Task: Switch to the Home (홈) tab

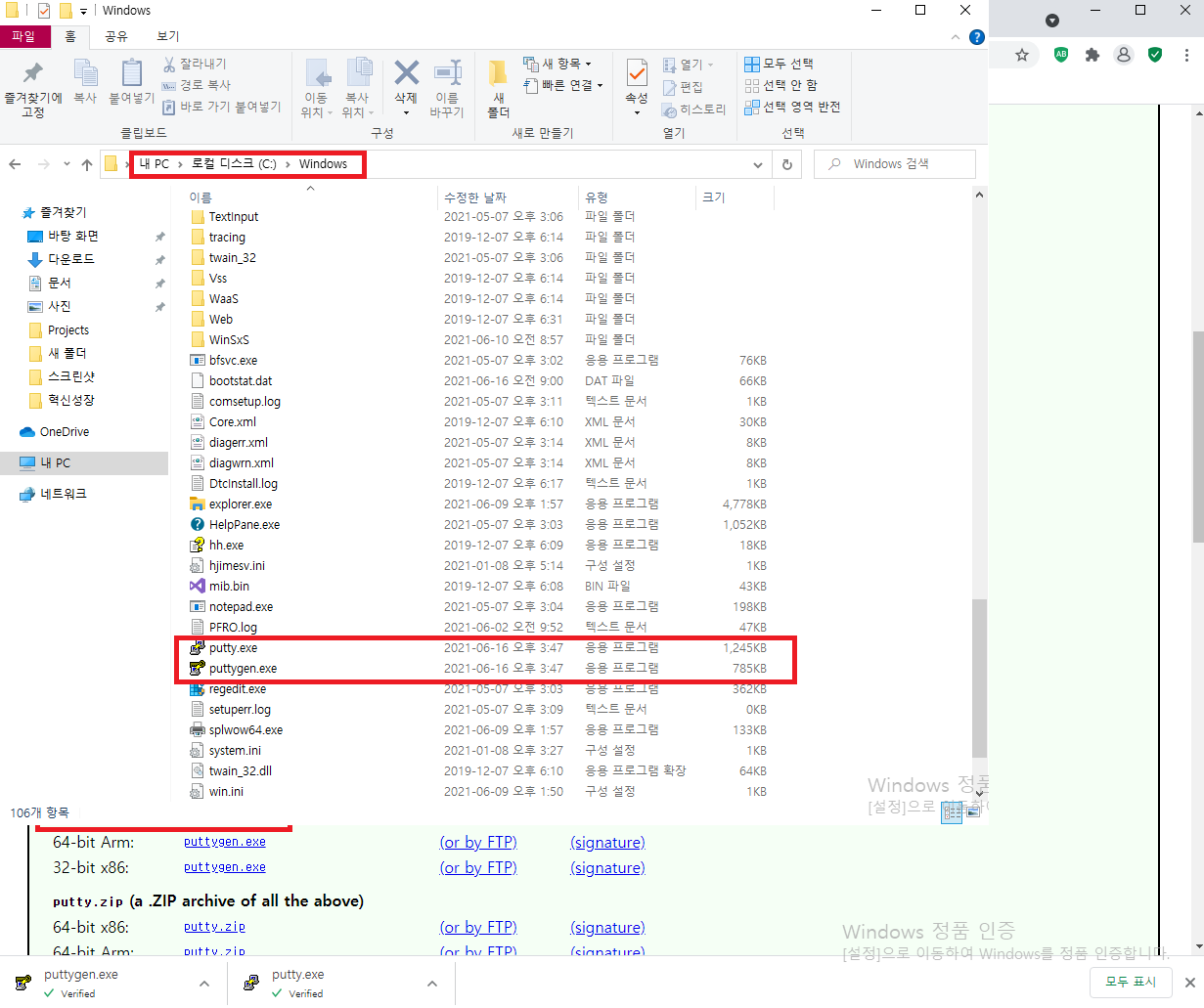Action: (x=70, y=36)
